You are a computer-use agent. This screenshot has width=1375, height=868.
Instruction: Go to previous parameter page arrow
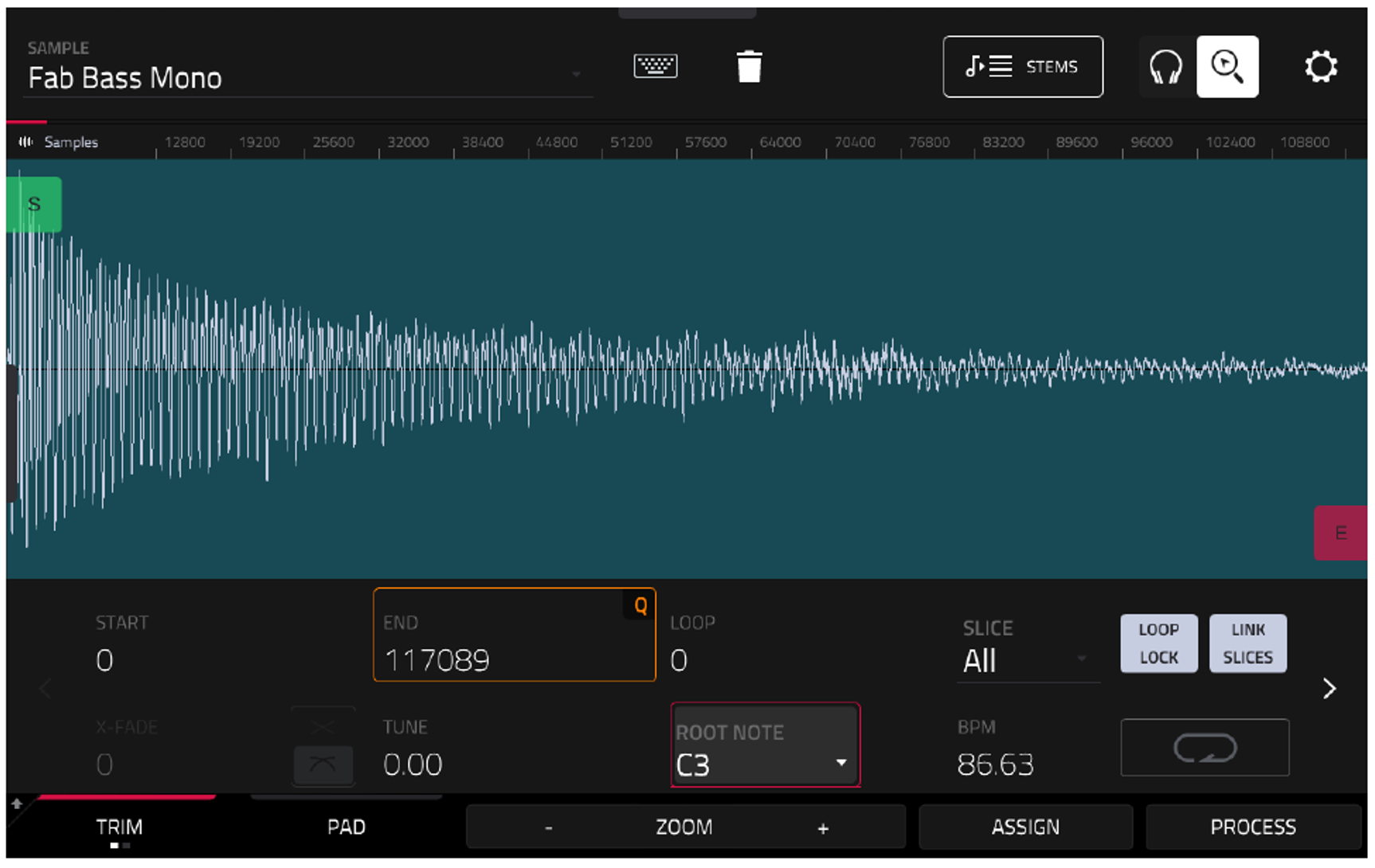point(45,689)
